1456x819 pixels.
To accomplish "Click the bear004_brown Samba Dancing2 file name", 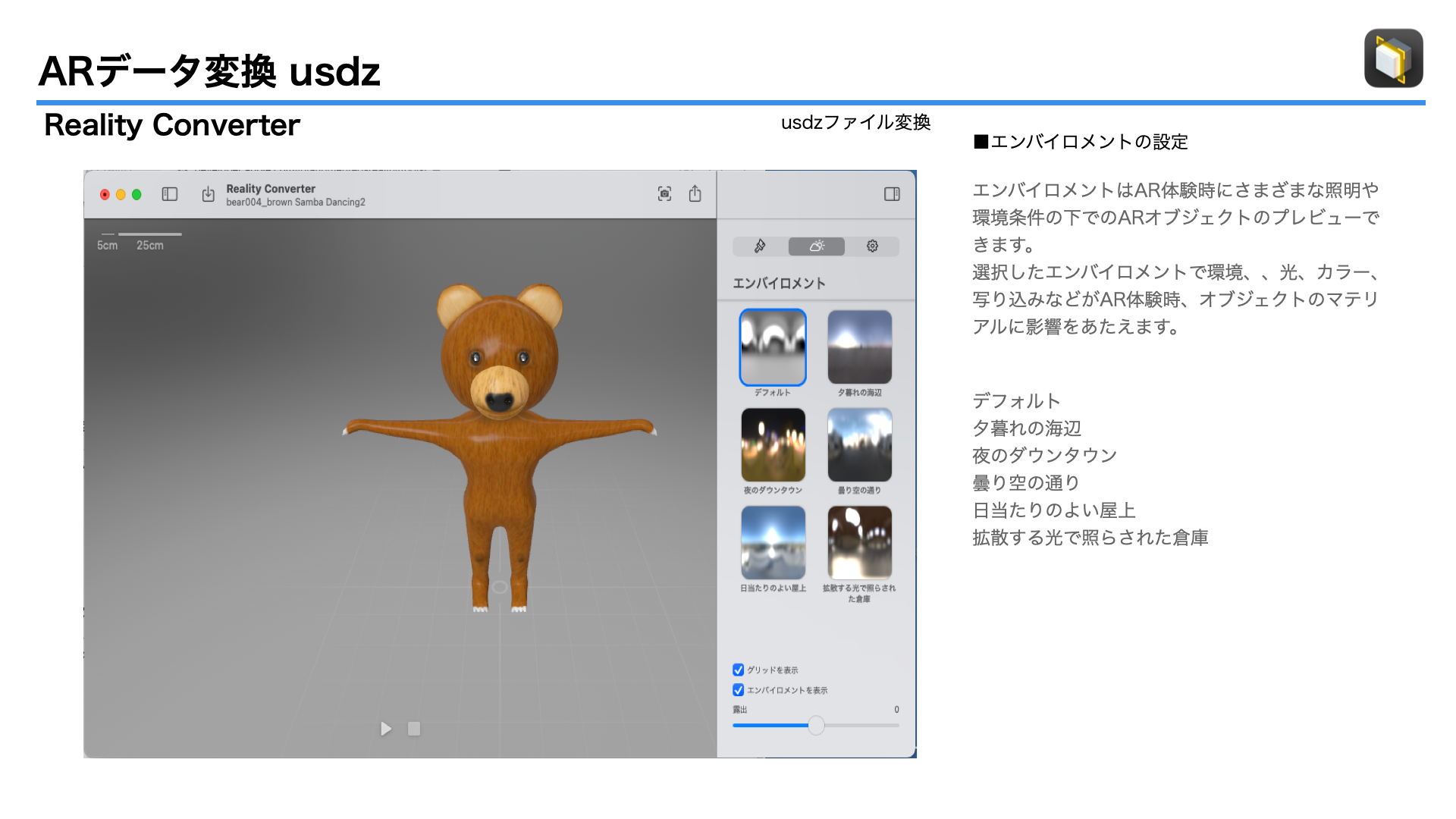I will point(296,202).
